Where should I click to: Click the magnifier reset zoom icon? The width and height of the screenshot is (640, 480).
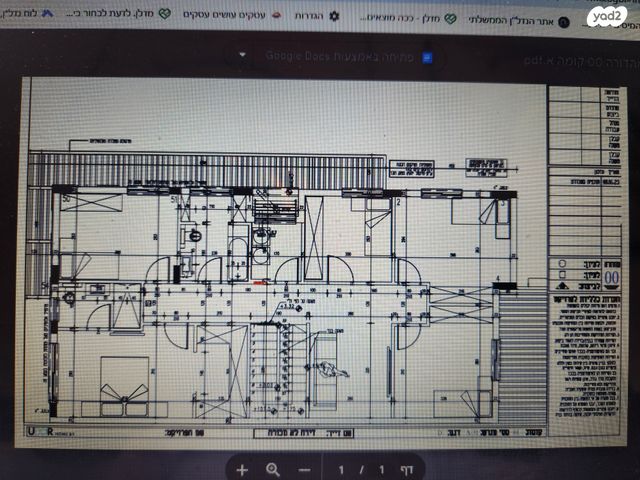273,469
